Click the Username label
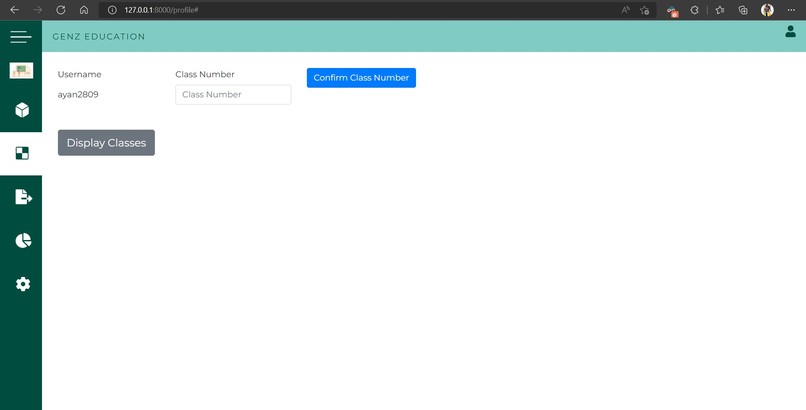 point(80,74)
